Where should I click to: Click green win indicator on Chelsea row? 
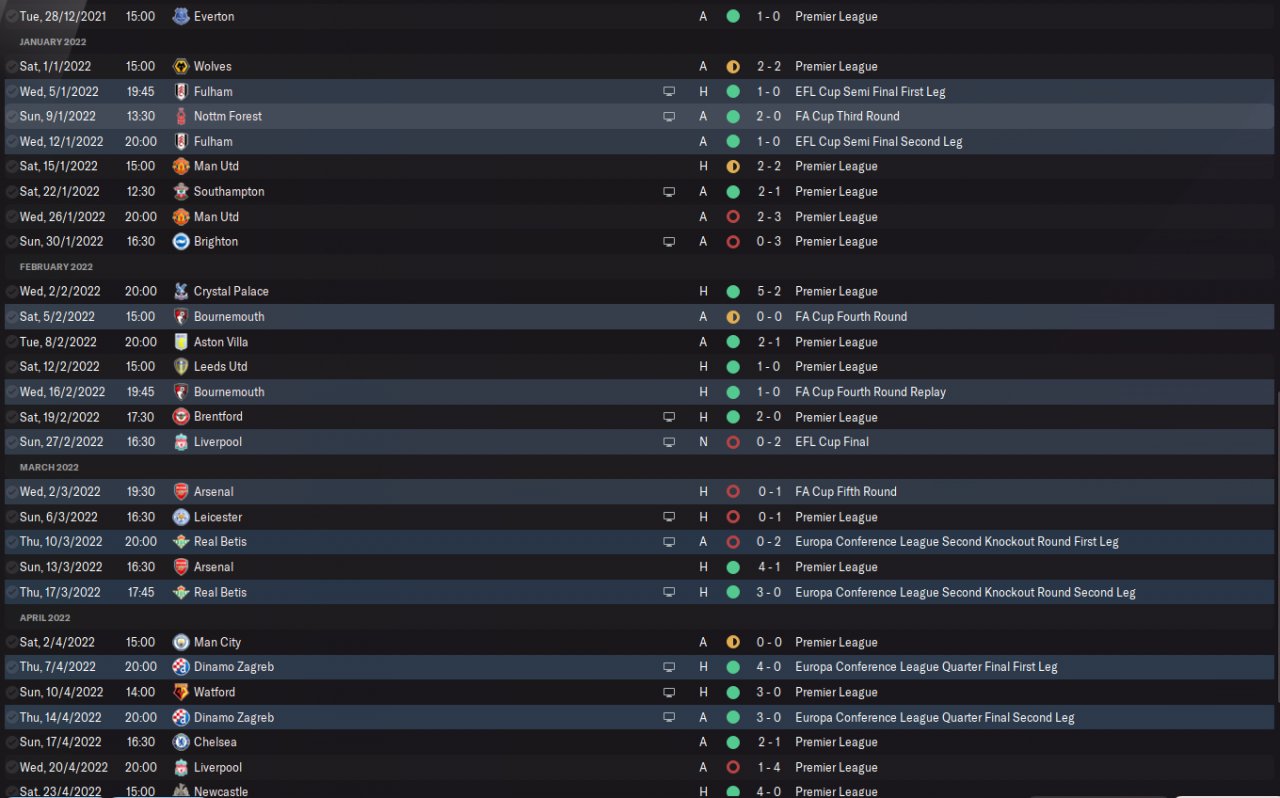point(733,742)
